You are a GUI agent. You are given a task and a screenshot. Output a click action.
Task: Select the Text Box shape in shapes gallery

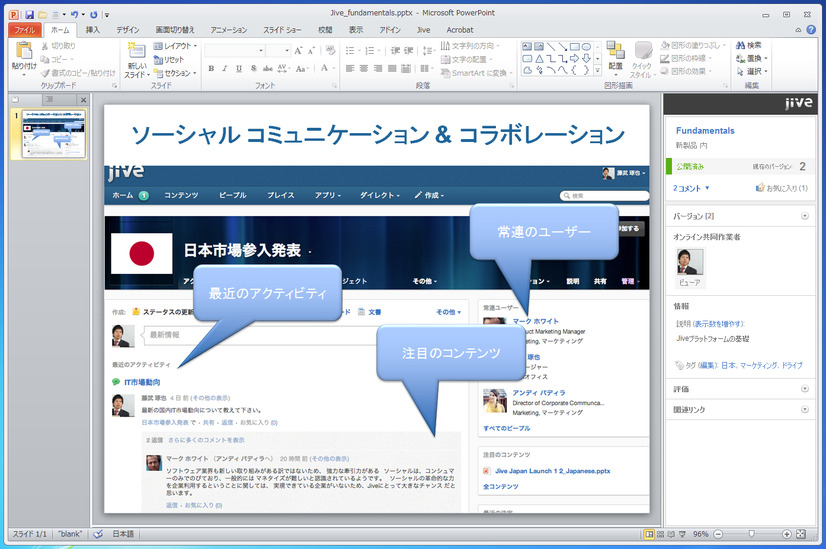tap(527, 46)
